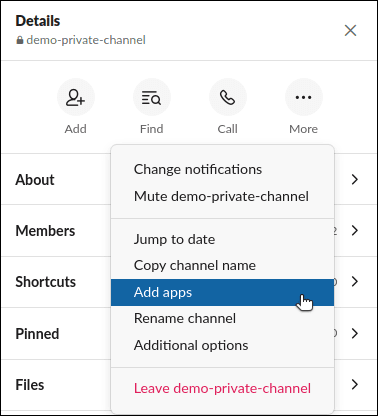Choose Add apps in the menu
378x416 pixels.
click(222, 292)
